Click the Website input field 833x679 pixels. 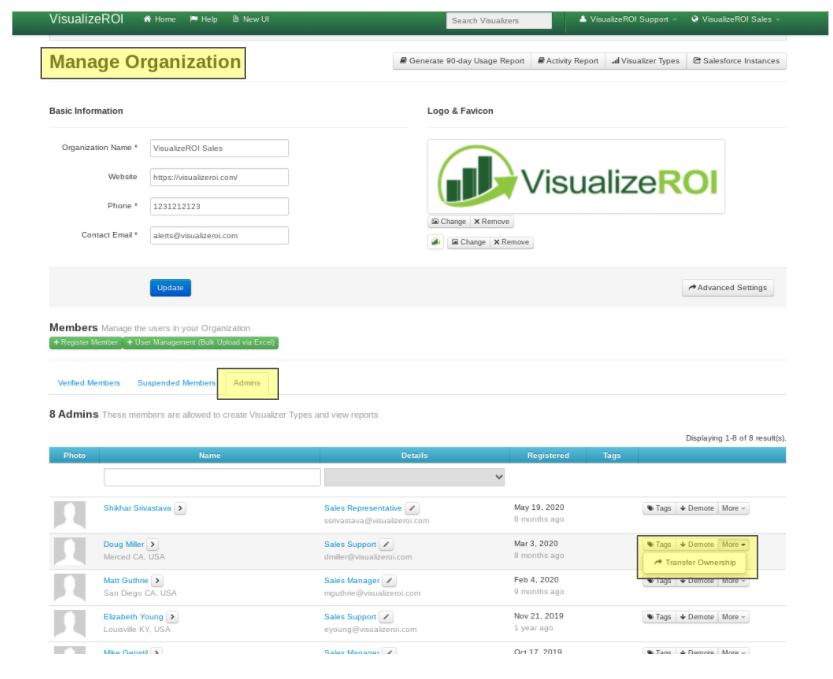(x=219, y=177)
